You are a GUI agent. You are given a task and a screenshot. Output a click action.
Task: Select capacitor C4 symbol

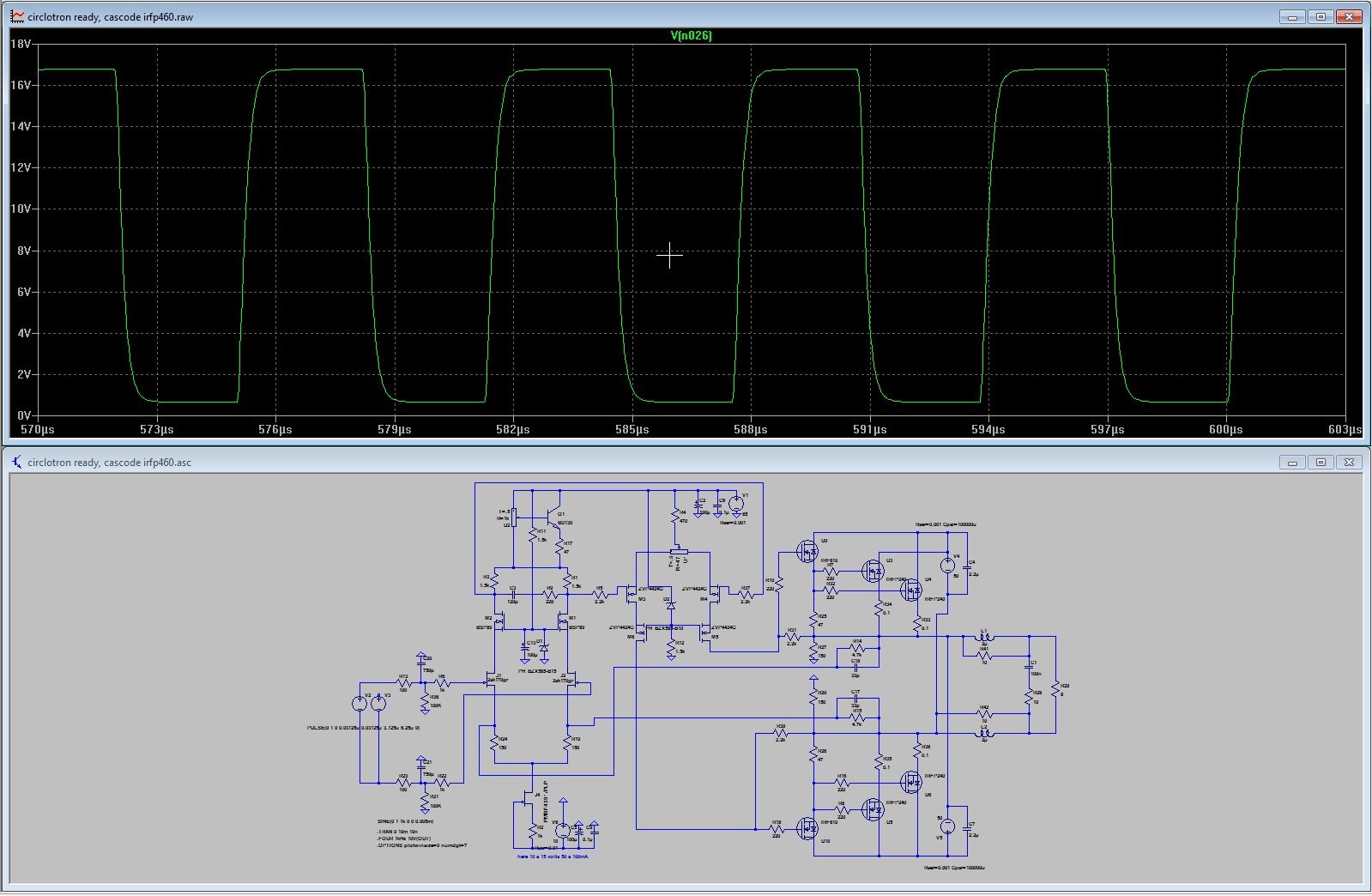tap(967, 568)
